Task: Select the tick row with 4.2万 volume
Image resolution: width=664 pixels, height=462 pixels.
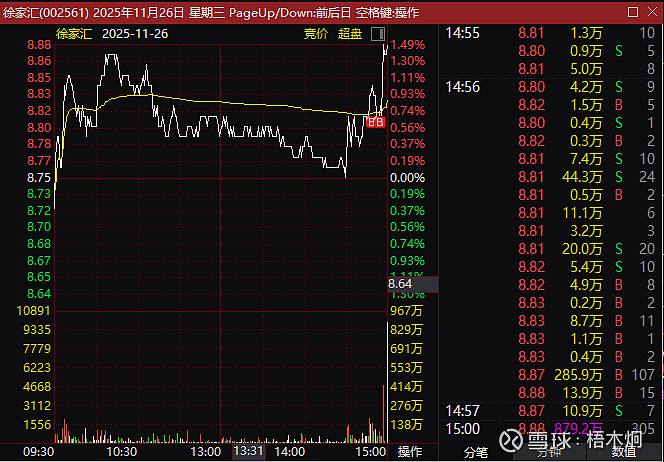Action: (551, 87)
